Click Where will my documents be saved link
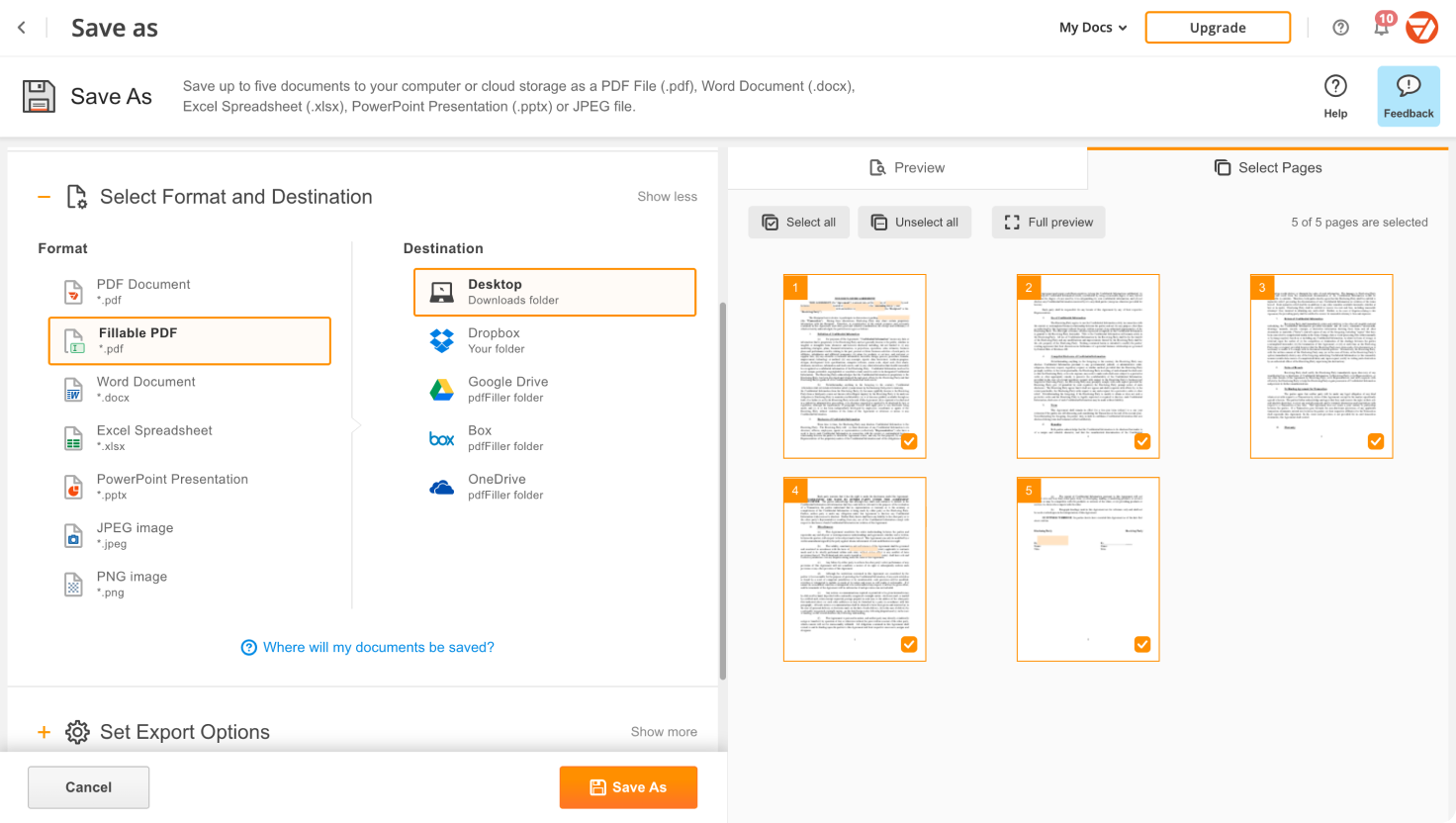Image resolution: width=1456 pixels, height=823 pixels. point(368,647)
